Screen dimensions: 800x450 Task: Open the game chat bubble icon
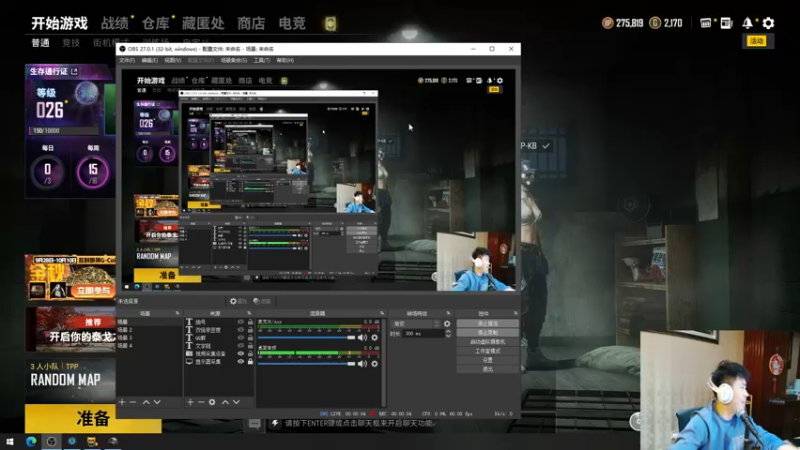254,423
